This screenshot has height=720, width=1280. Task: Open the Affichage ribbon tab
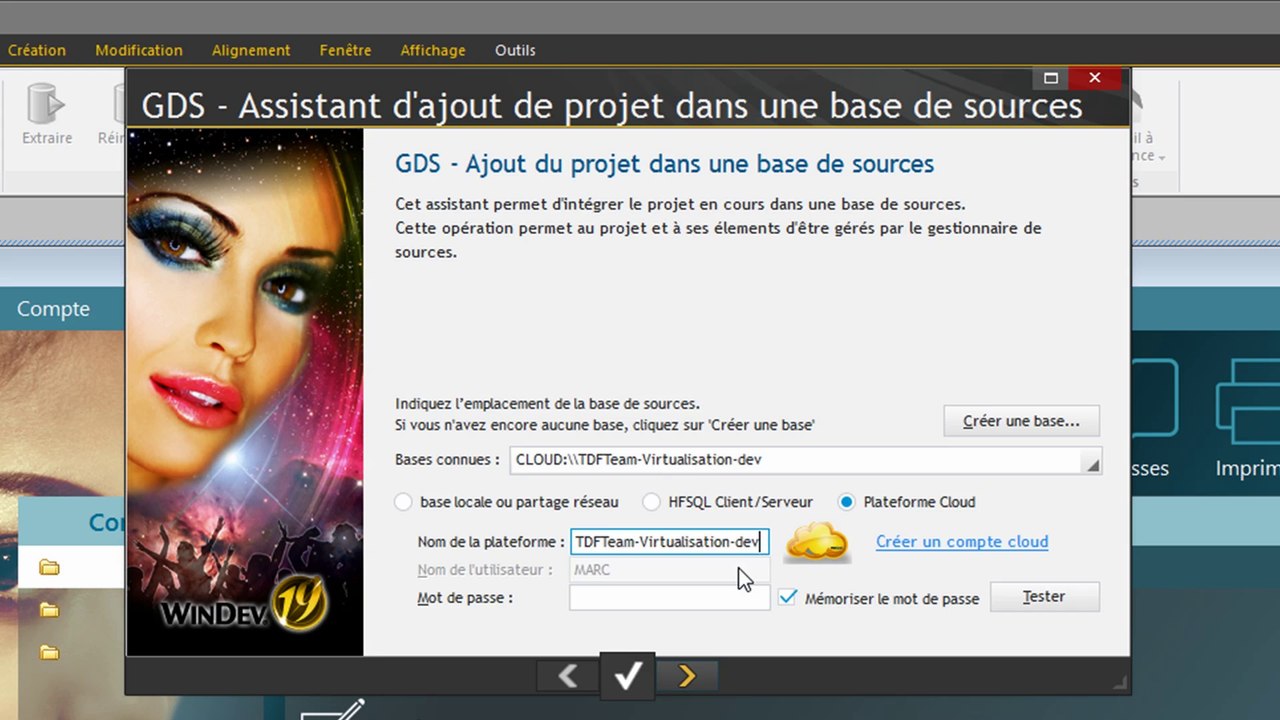pos(433,50)
